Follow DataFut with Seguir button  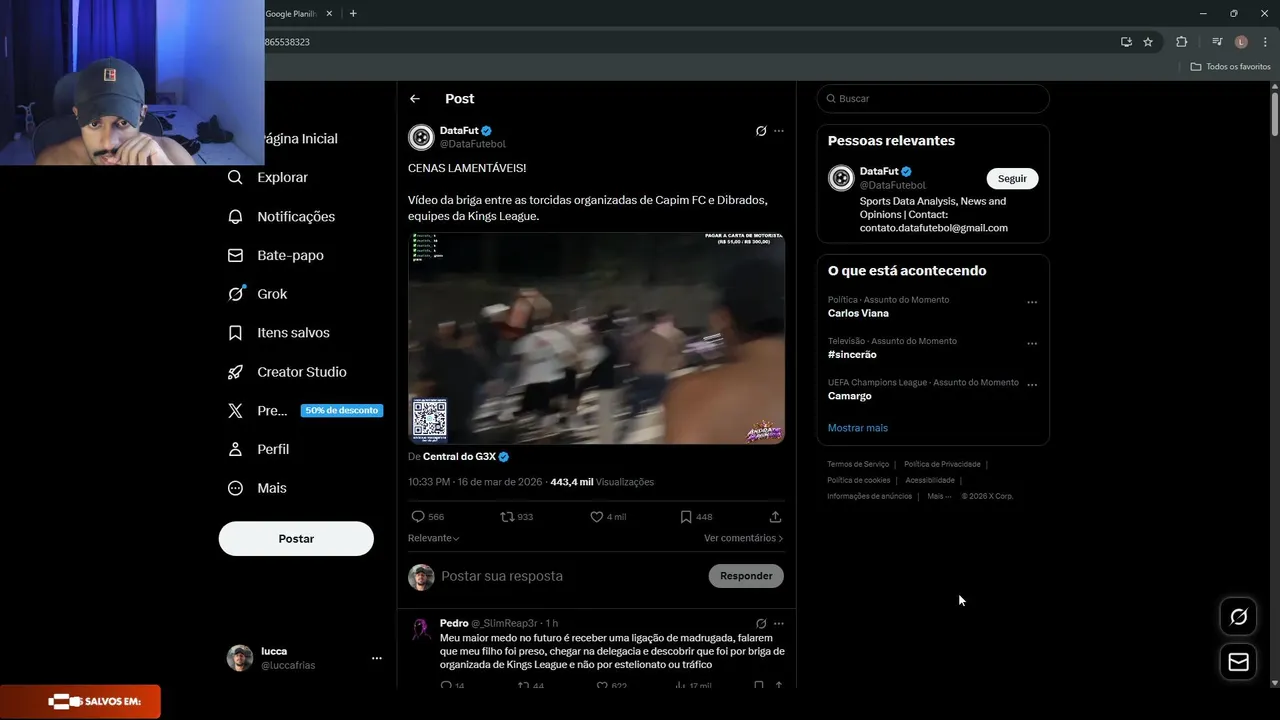[1012, 179]
